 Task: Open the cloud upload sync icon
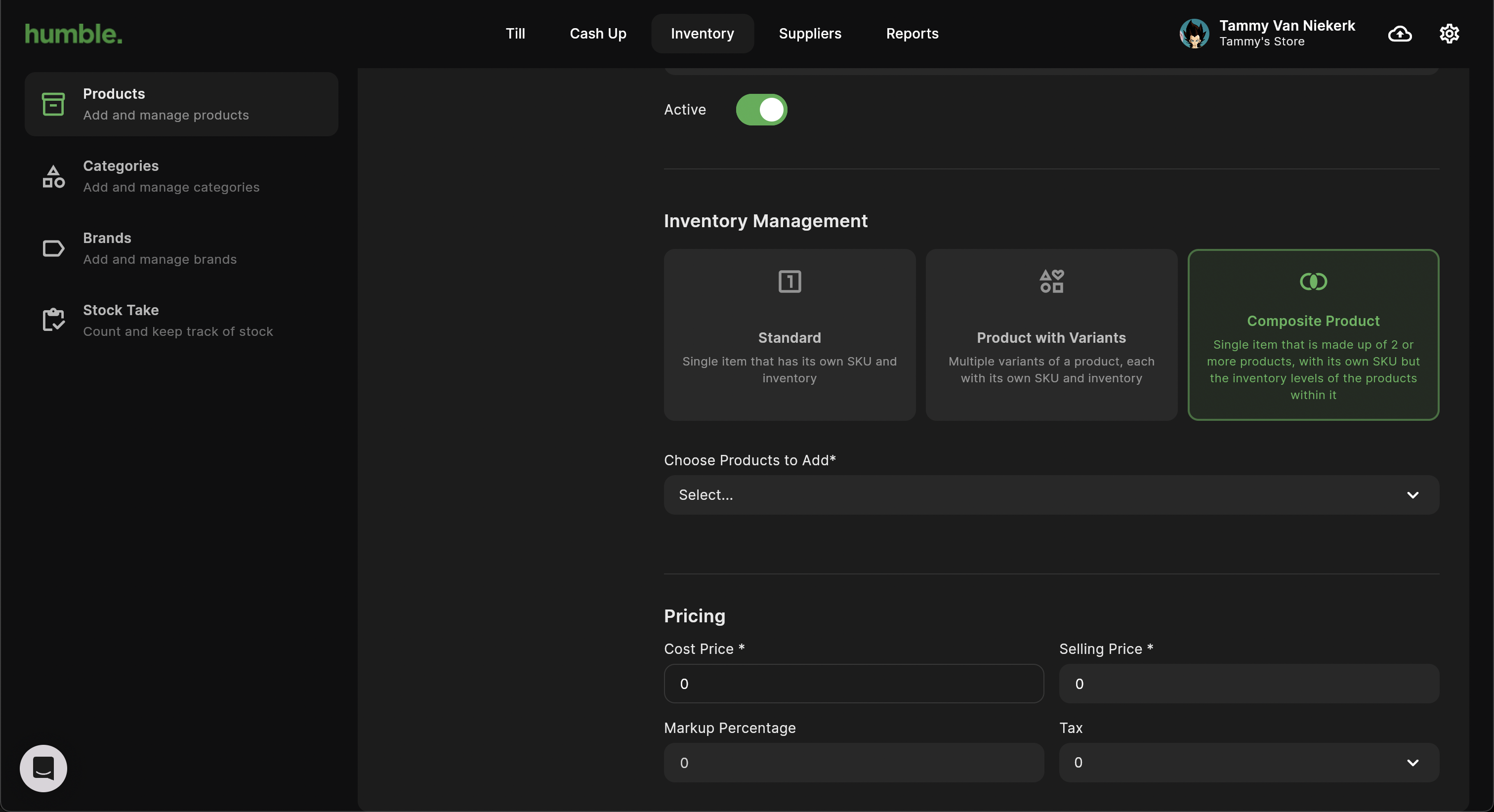[x=1400, y=34]
